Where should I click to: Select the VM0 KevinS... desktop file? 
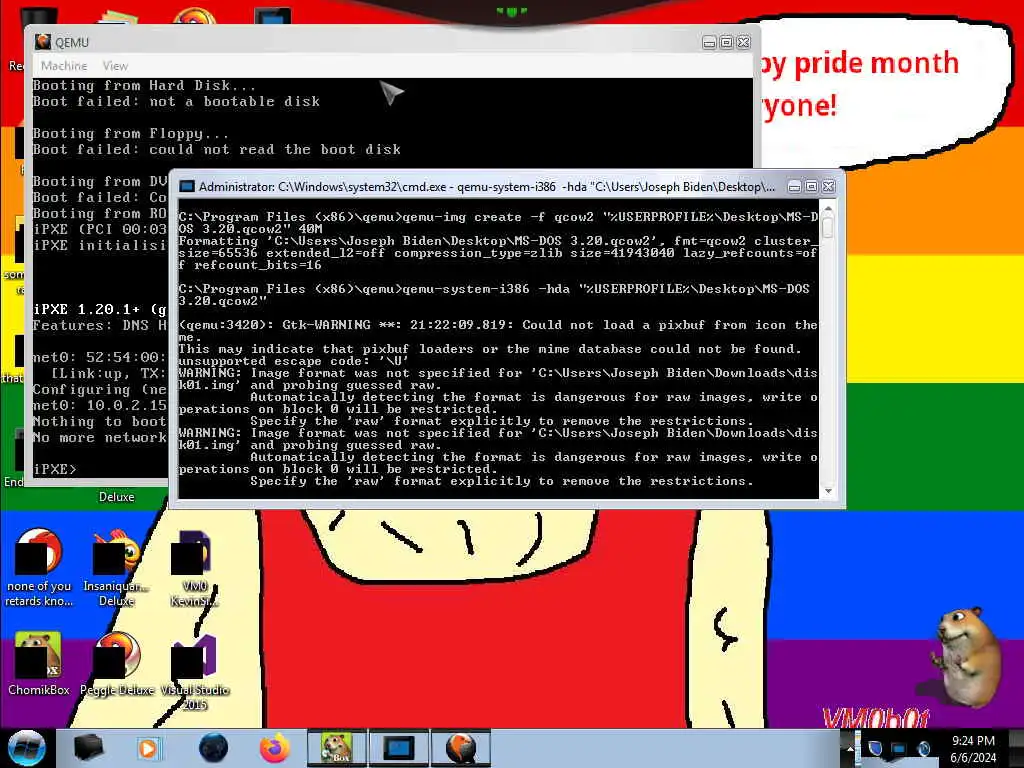[194, 568]
